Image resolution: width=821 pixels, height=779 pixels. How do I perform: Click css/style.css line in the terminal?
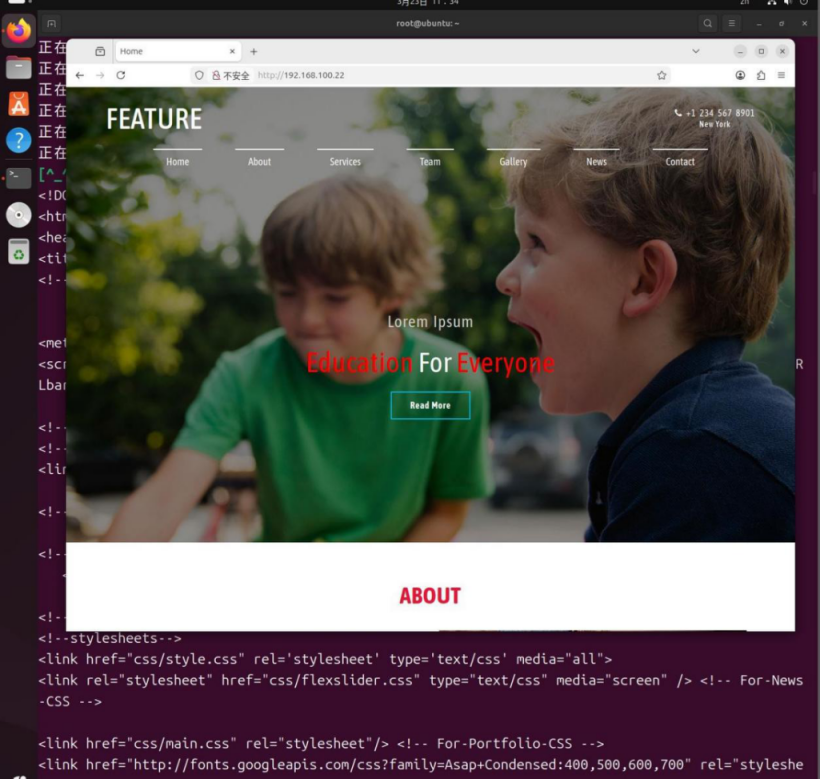click(x=325, y=659)
